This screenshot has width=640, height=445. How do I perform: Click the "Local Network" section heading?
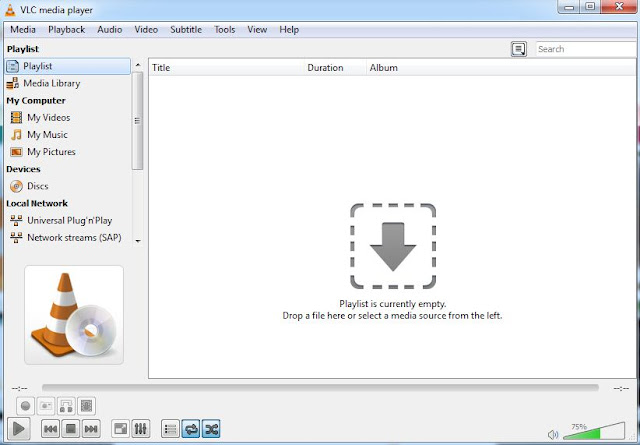pyautogui.click(x=37, y=203)
